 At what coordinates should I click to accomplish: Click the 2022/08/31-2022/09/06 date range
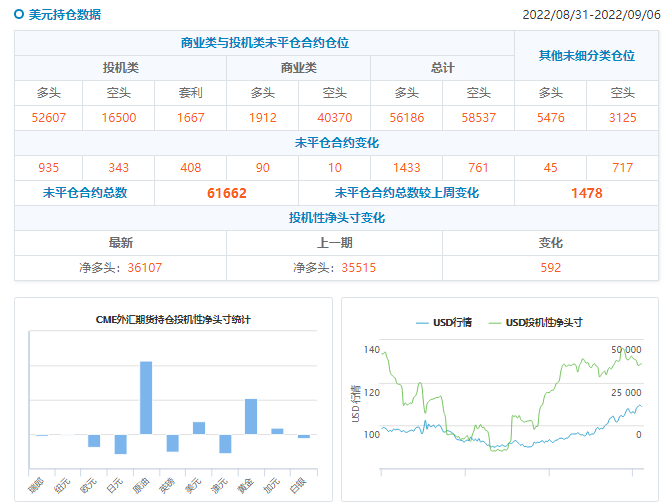(x=591, y=15)
